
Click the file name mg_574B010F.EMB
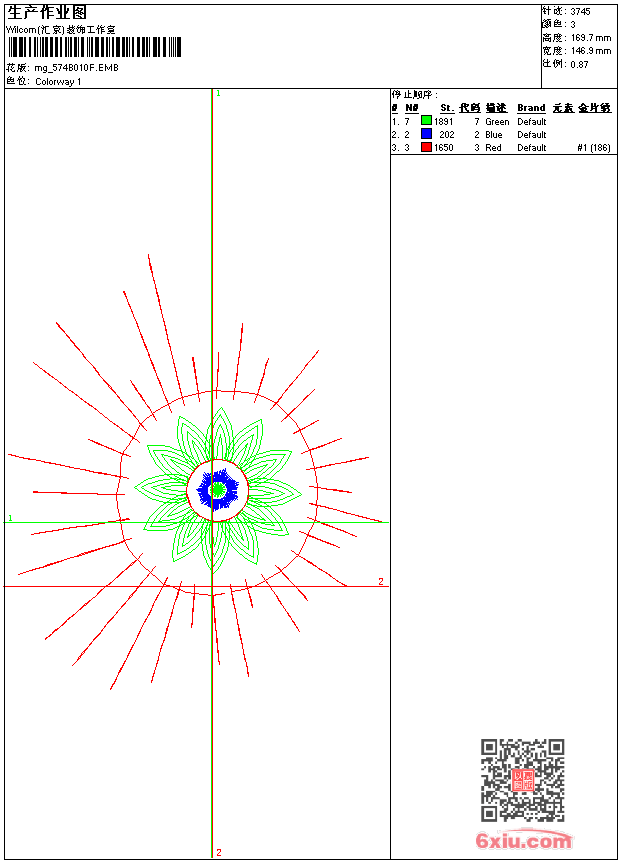[x=76, y=68]
